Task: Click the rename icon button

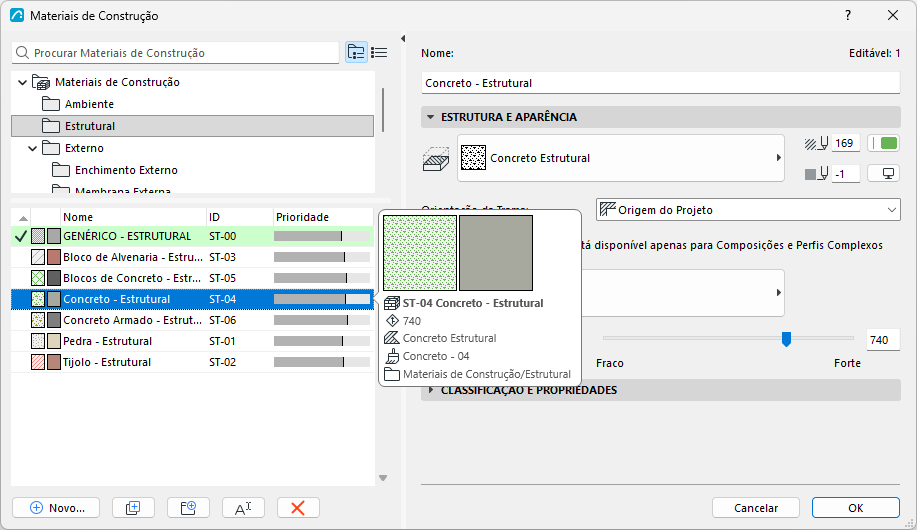Action: click(243, 508)
